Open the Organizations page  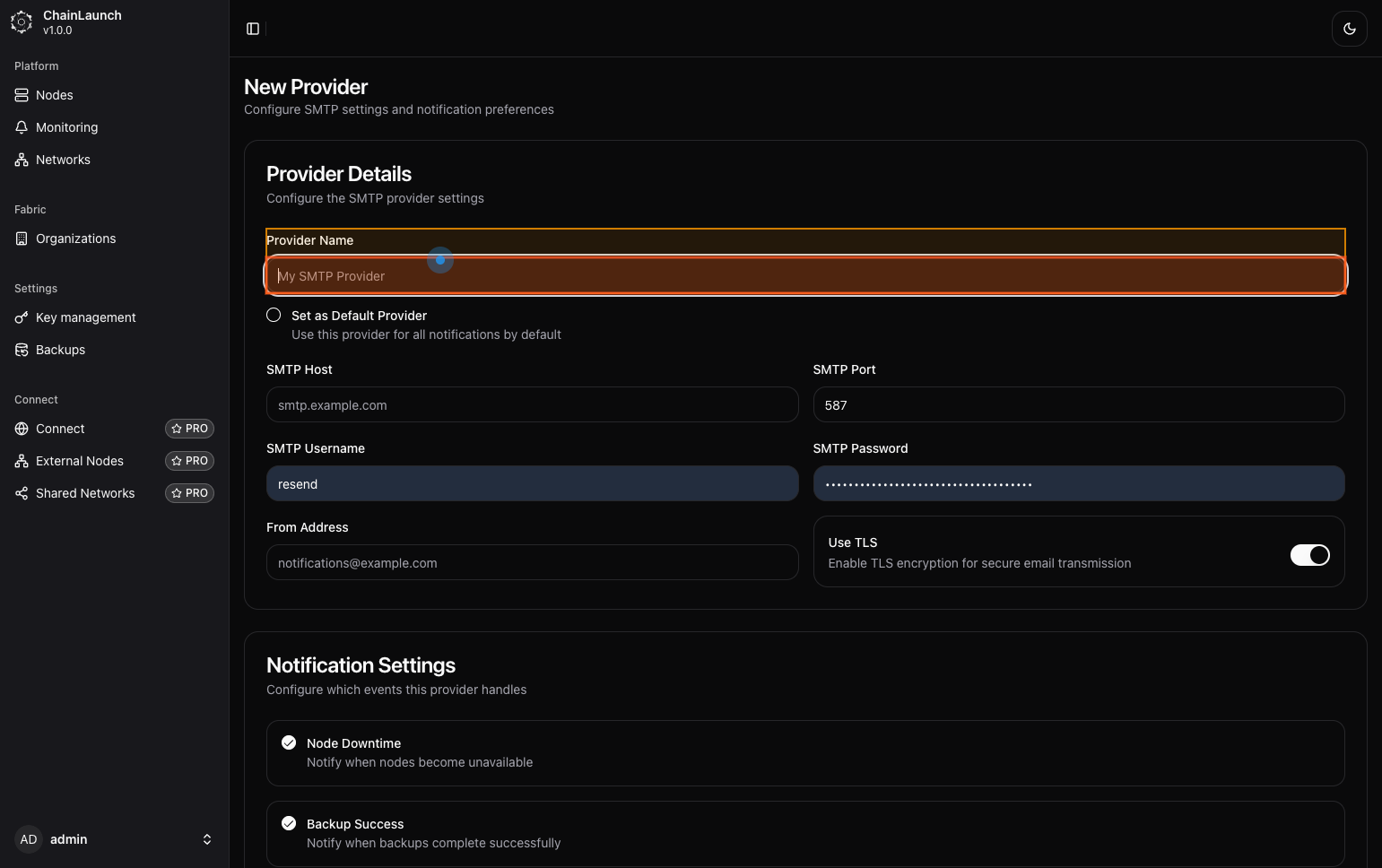75,239
